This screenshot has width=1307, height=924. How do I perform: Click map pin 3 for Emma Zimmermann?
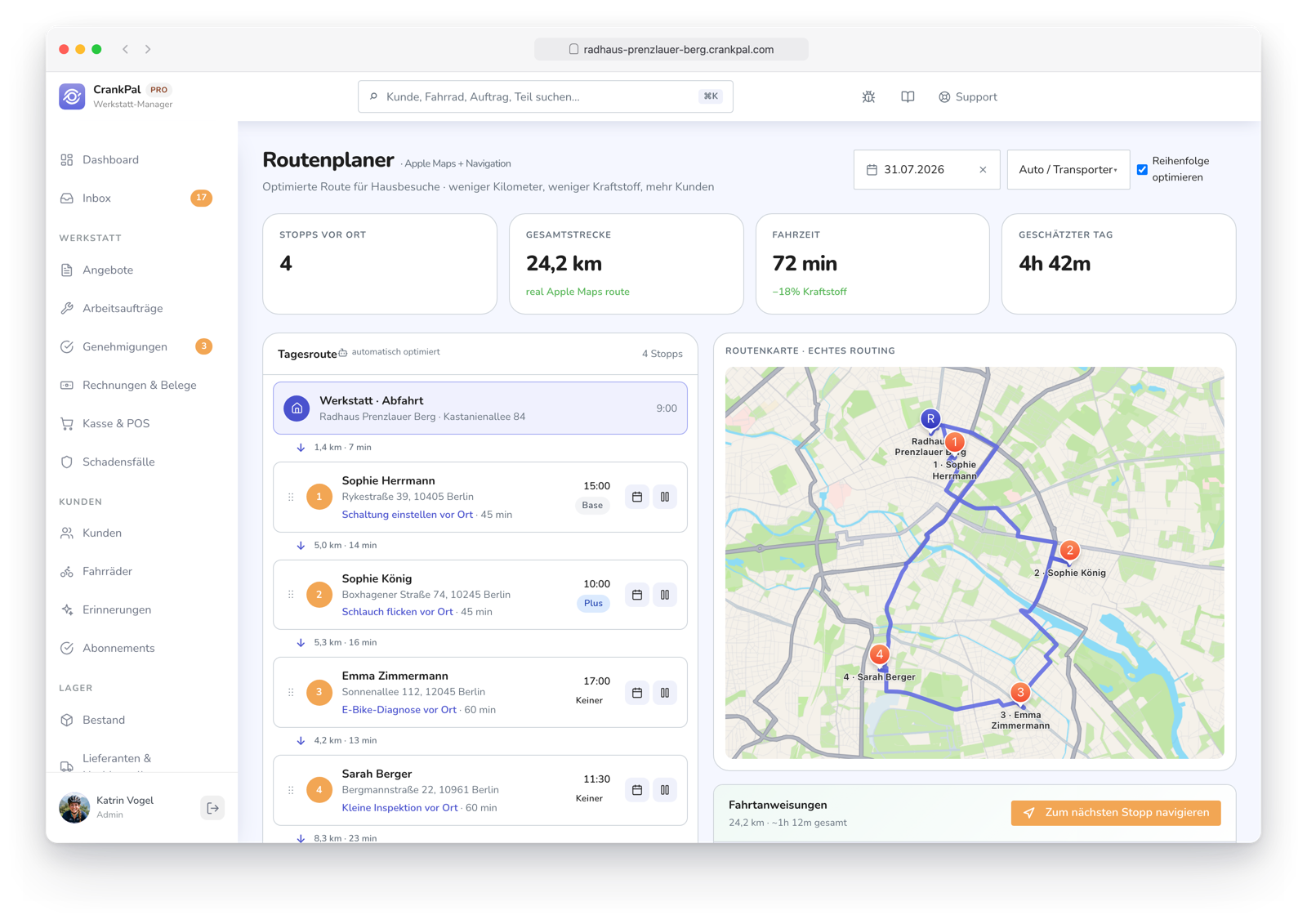pyautogui.click(x=1020, y=692)
